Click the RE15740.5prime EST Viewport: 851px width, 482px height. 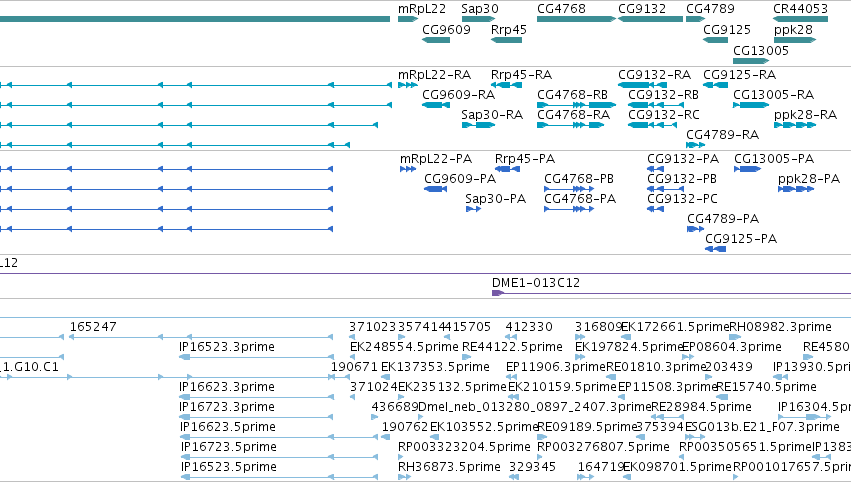722,397
